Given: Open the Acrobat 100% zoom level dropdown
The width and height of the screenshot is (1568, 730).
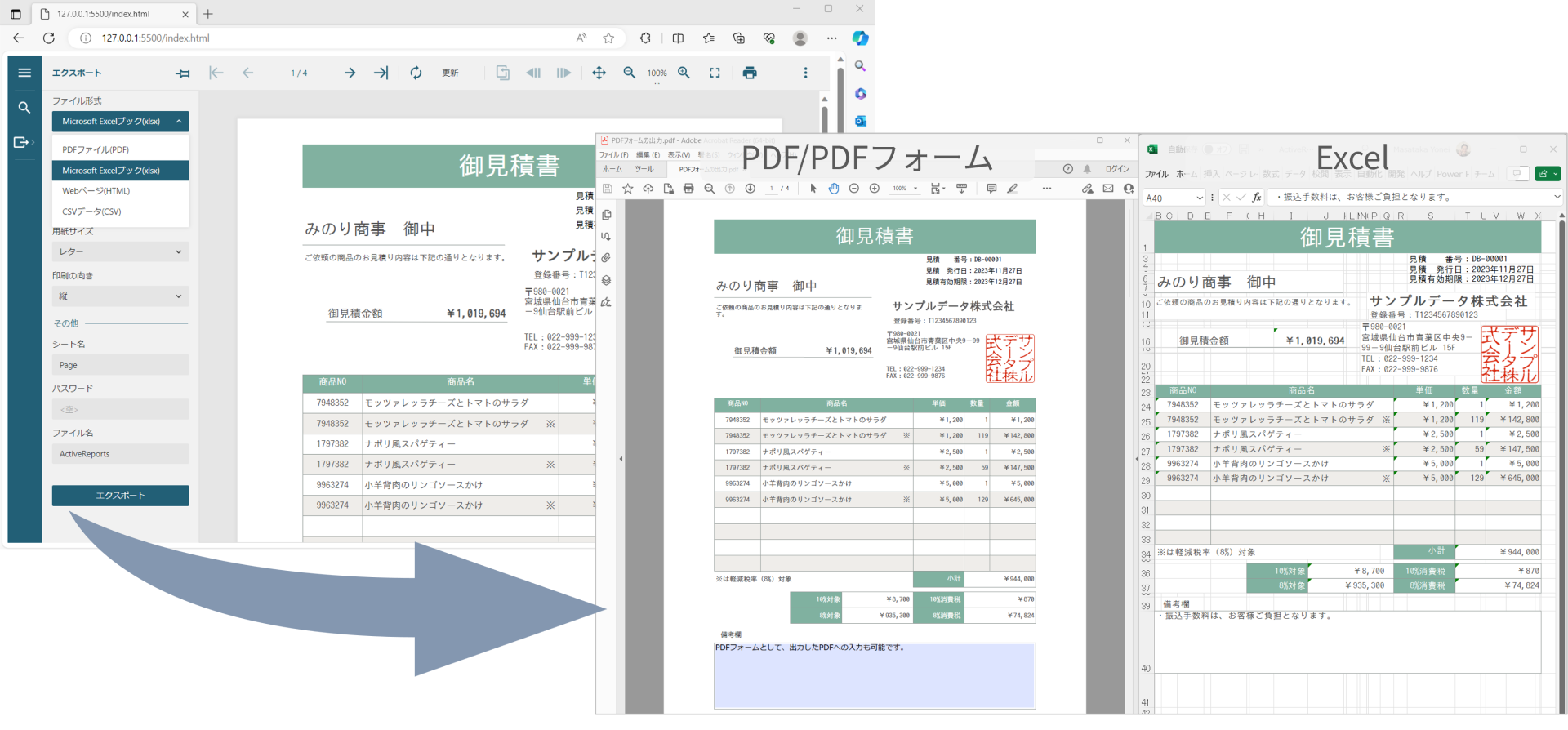Looking at the screenshot, I should pos(905,189).
